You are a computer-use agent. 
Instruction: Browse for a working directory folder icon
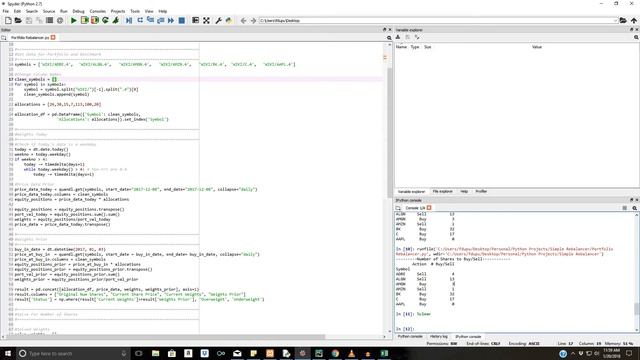[623, 20]
